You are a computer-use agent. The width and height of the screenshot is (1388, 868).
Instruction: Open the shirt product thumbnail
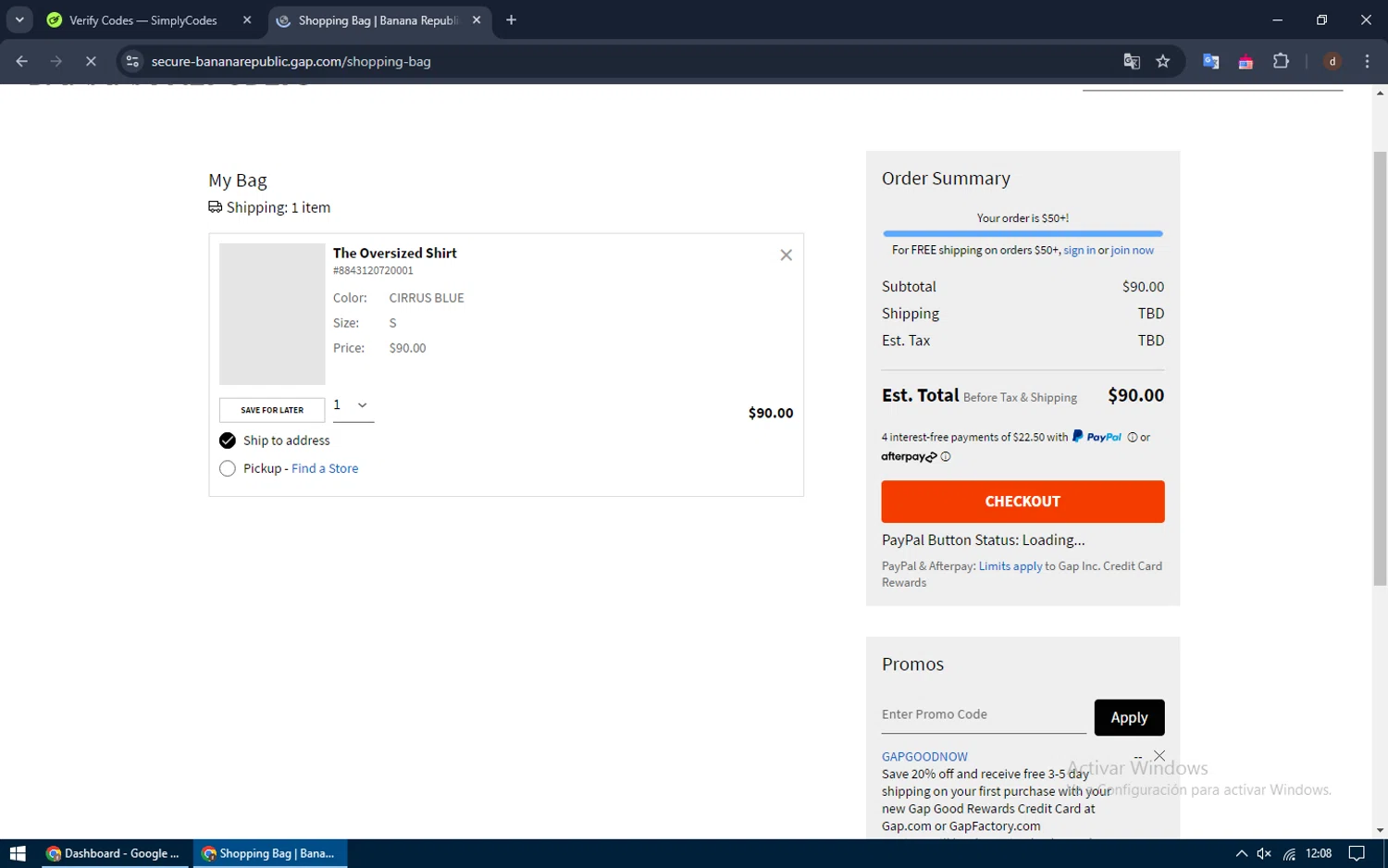(272, 314)
